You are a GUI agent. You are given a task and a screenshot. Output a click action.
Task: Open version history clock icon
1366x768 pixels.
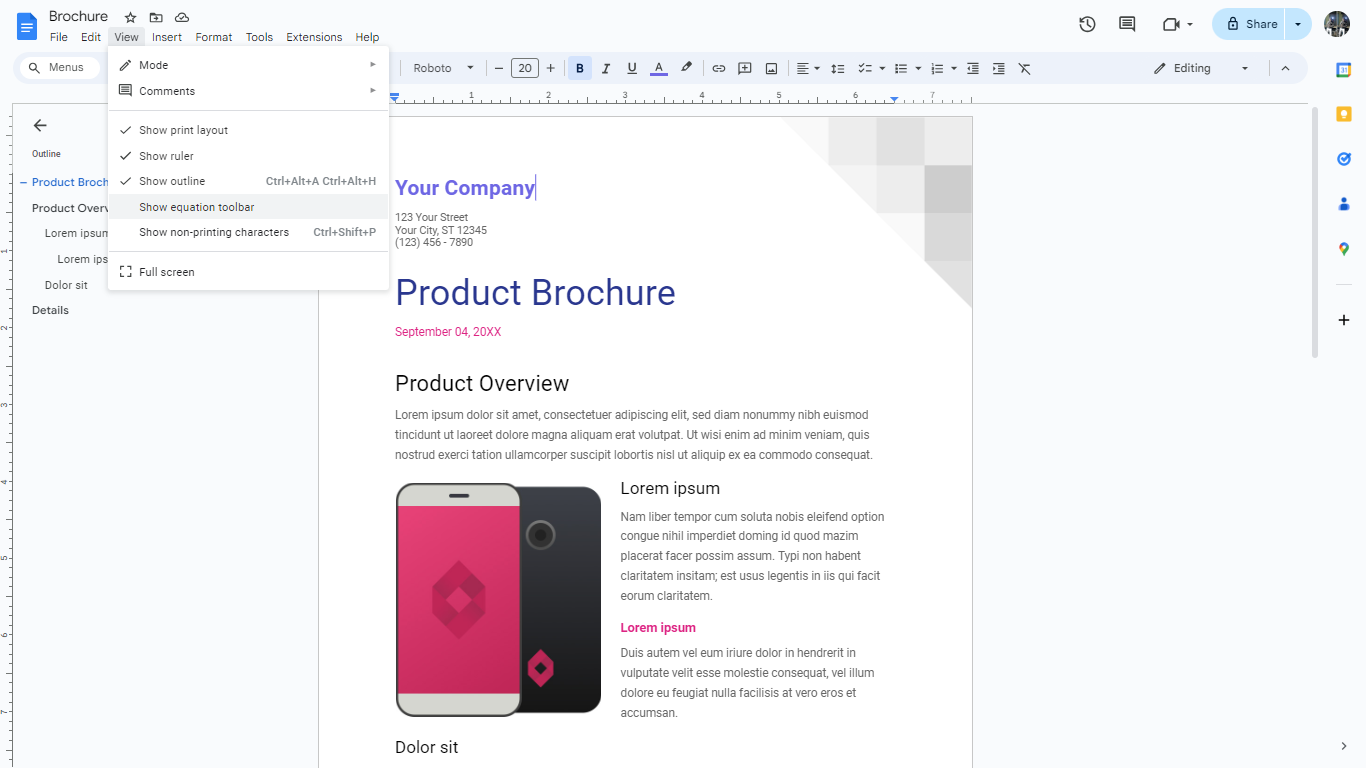[x=1088, y=24]
